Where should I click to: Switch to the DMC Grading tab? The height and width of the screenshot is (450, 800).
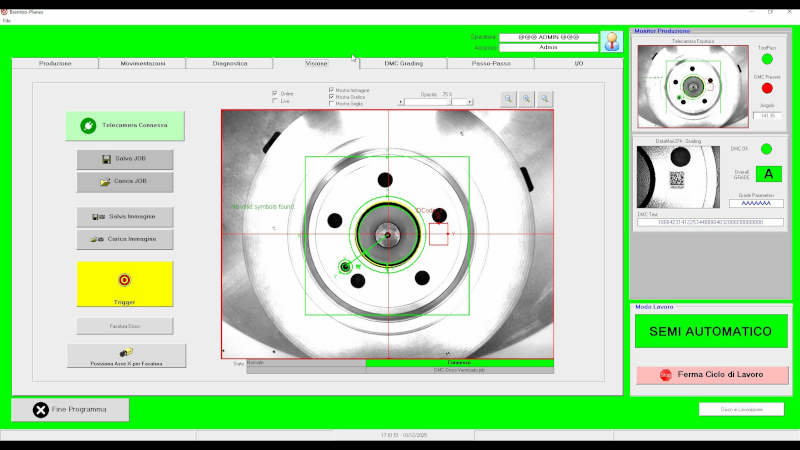403,63
